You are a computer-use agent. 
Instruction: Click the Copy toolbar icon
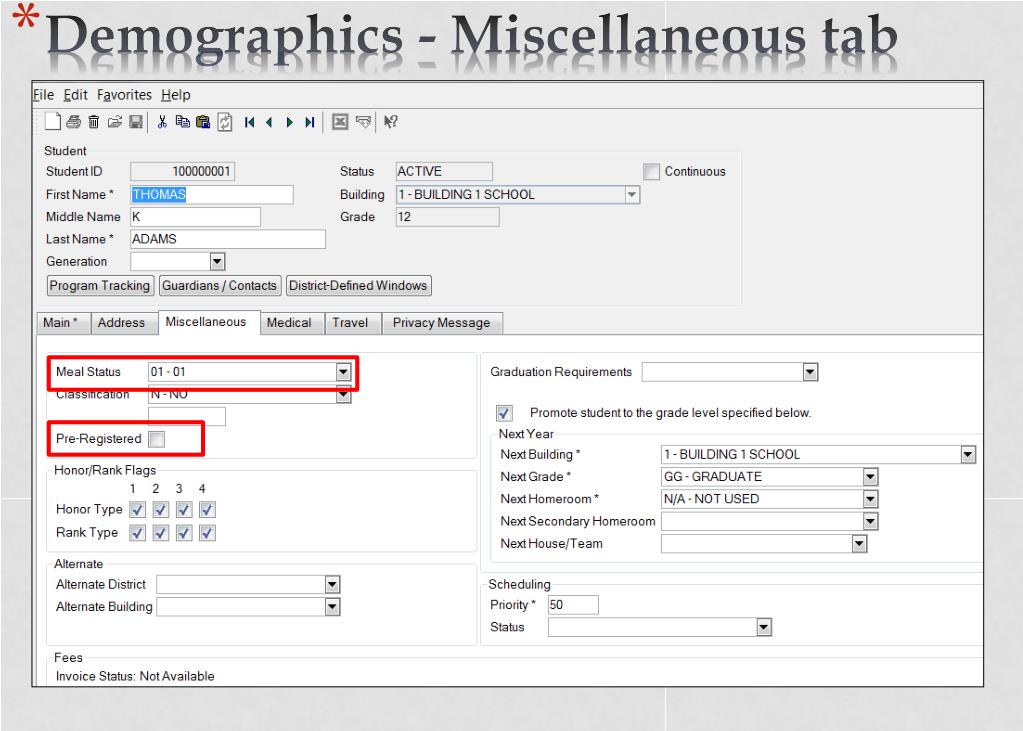click(183, 121)
